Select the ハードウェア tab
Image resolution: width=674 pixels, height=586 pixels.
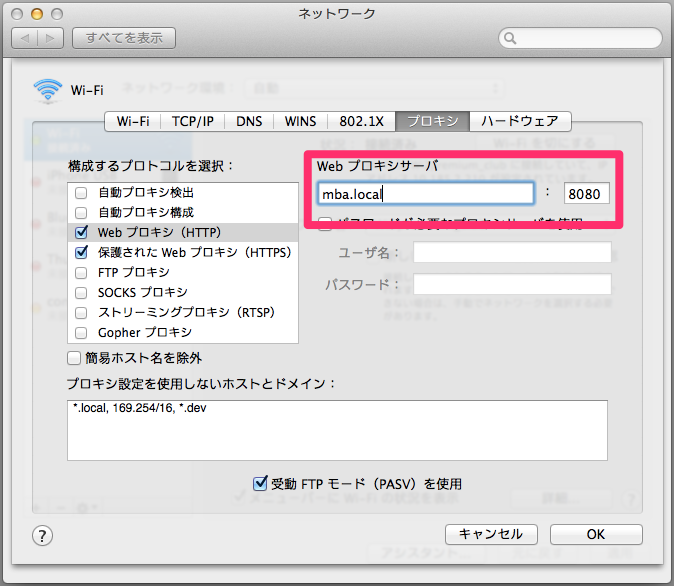[520, 121]
